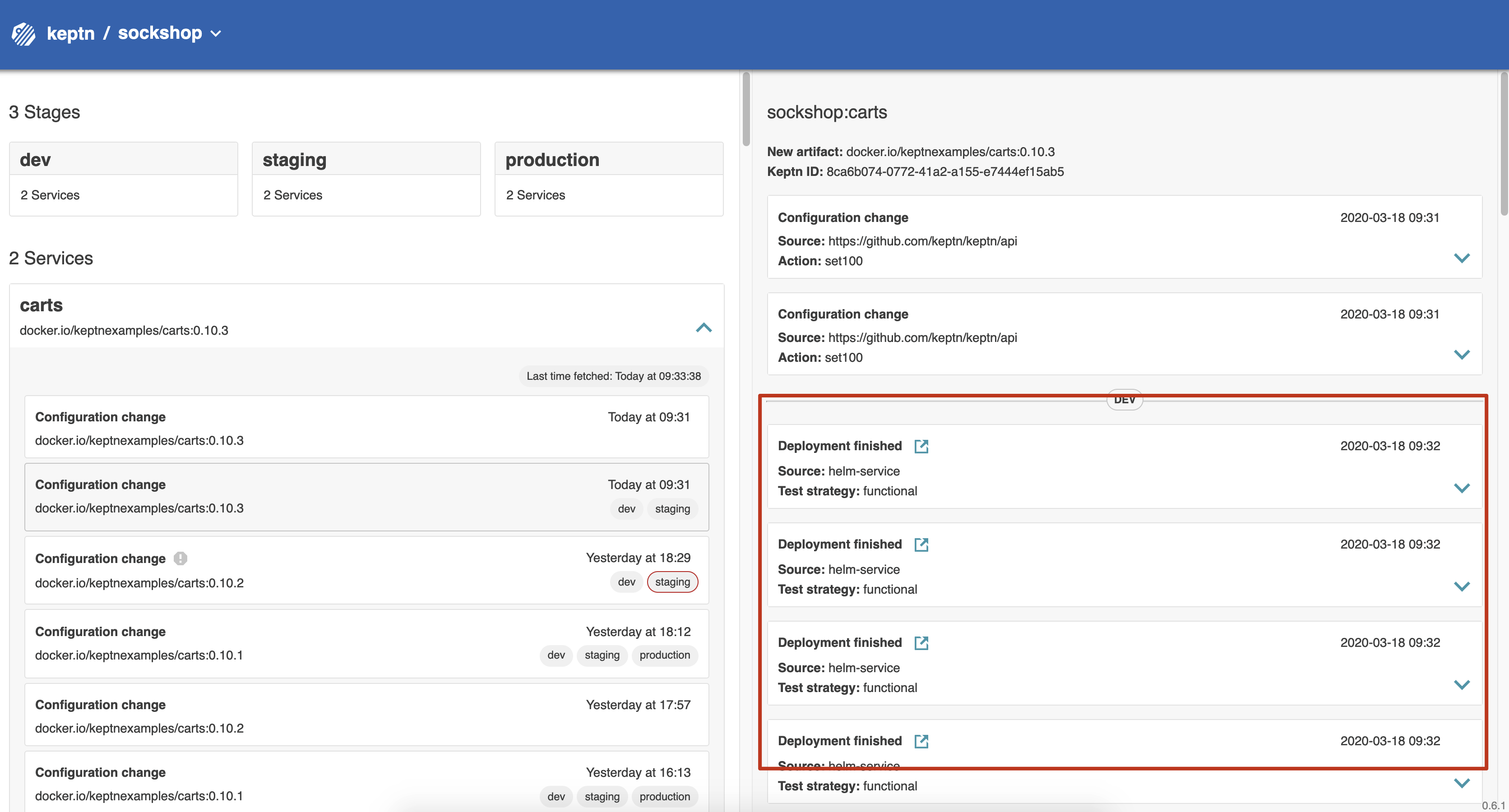Viewport: 1509px width, 812px height.
Task: Open external link of third Deployment finished
Action: (x=921, y=643)
